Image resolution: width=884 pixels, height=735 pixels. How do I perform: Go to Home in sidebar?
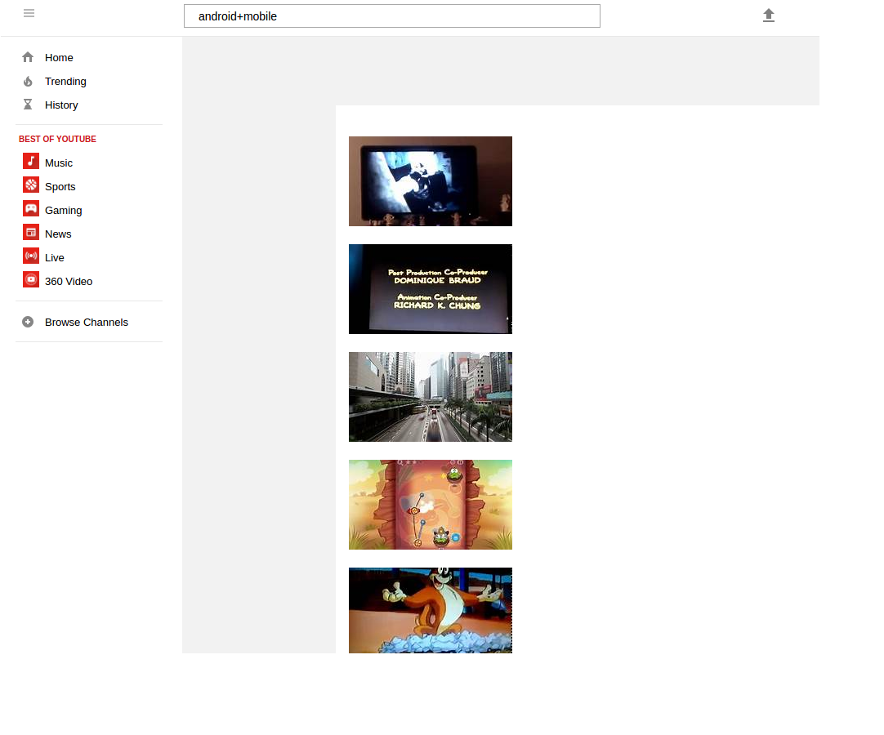pos(59,57)
